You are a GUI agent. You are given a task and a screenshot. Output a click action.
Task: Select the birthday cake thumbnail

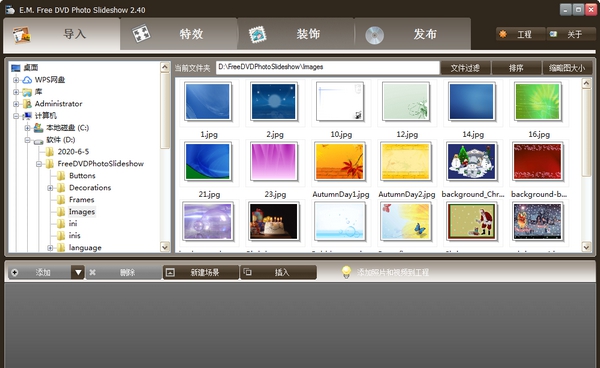click(x=274, y=221)
